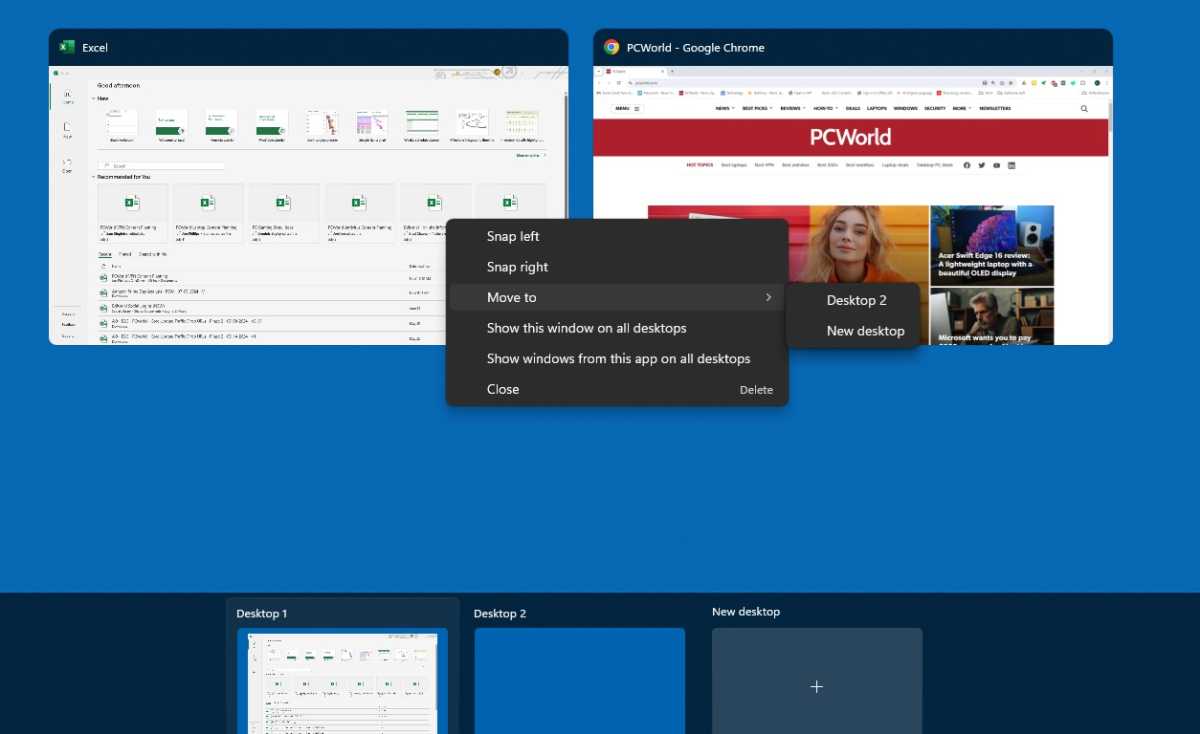Click the Desktop 2 name label
Screen dimensions: 1200x734
pyautogui.click(x=500, y=613)
